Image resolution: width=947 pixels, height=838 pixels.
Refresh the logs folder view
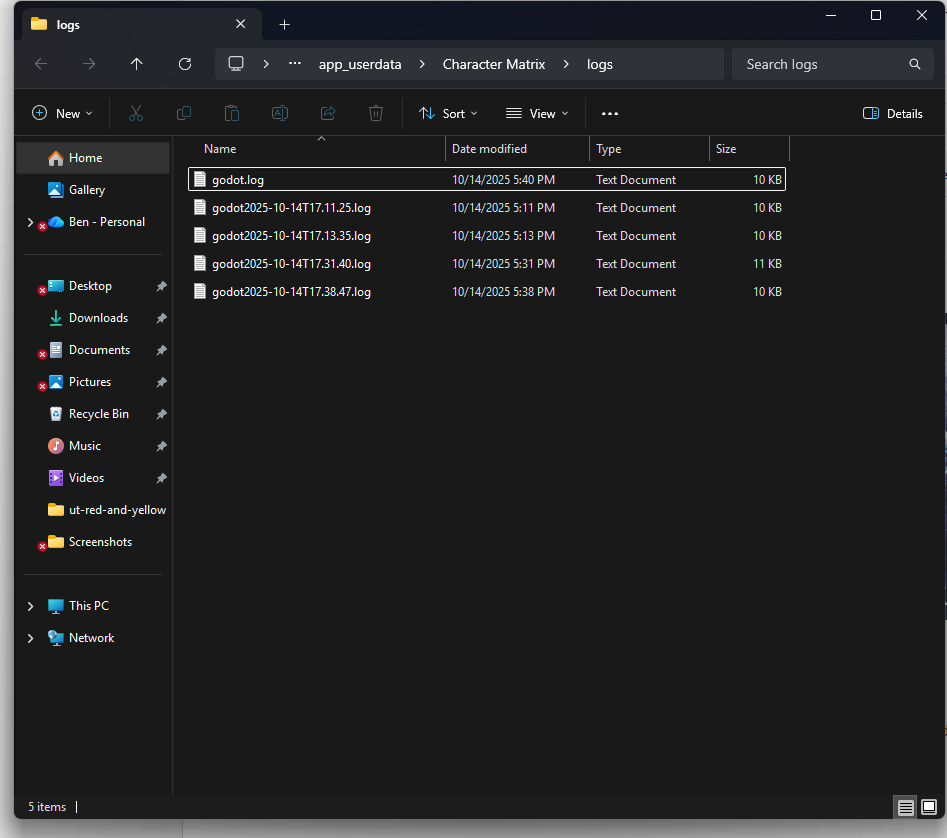(x=185, y=64)
